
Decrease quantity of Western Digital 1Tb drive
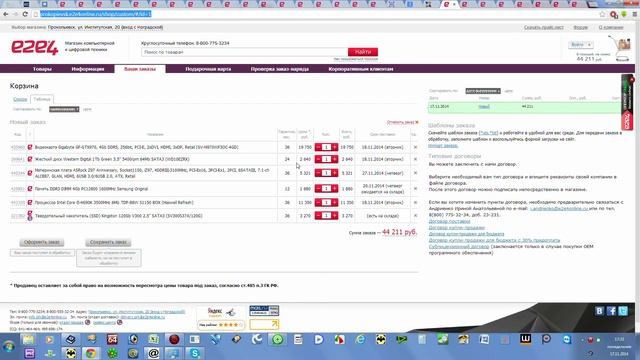(x=318, y=159)
